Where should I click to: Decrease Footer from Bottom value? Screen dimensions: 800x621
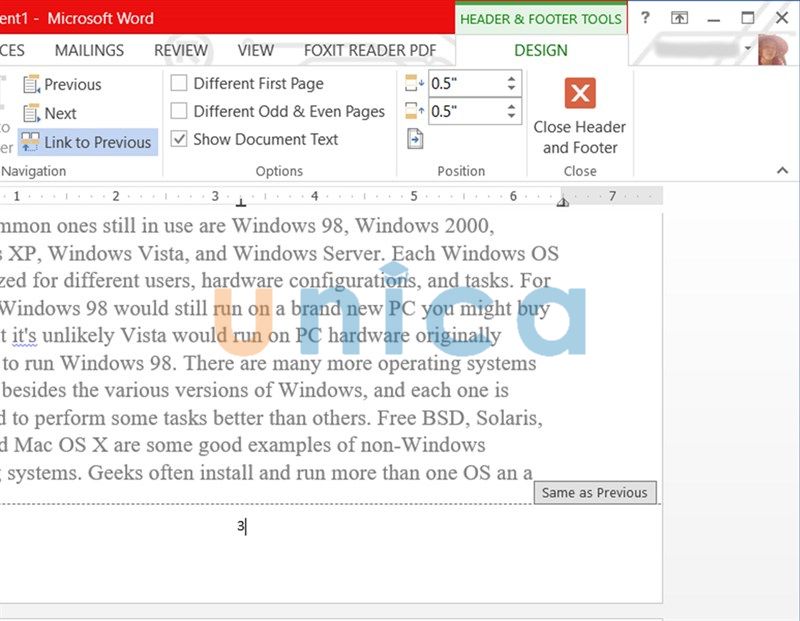click(511, 116)
